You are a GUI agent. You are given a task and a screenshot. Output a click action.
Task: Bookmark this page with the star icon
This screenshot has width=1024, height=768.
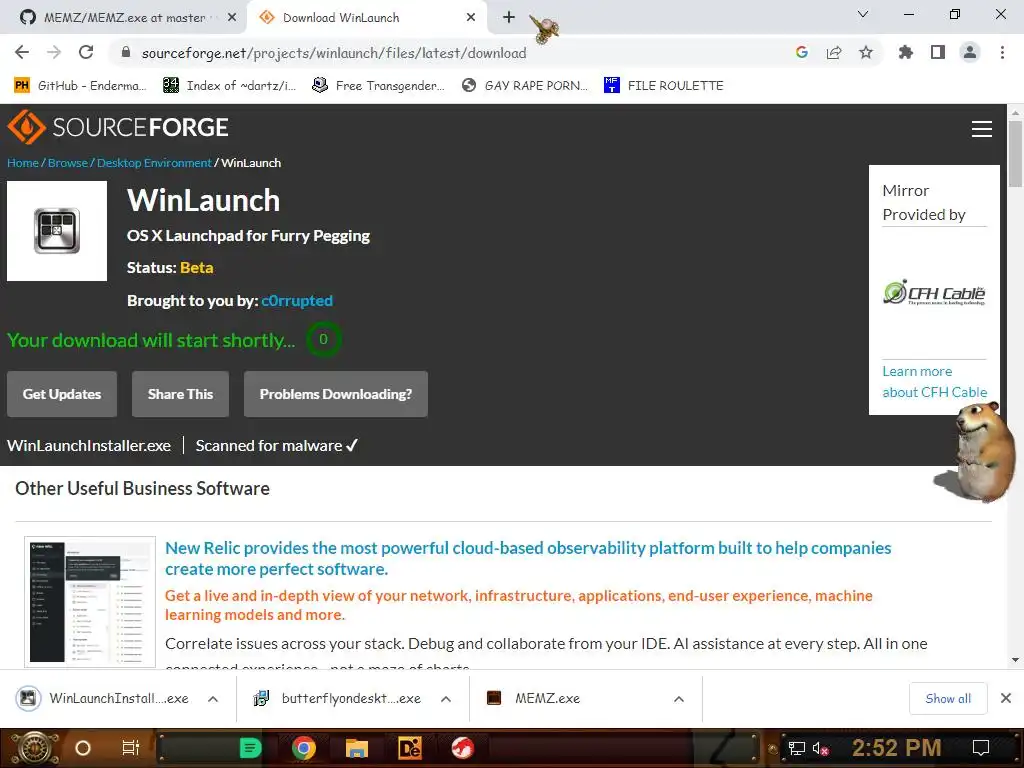[x=866, y=52]
